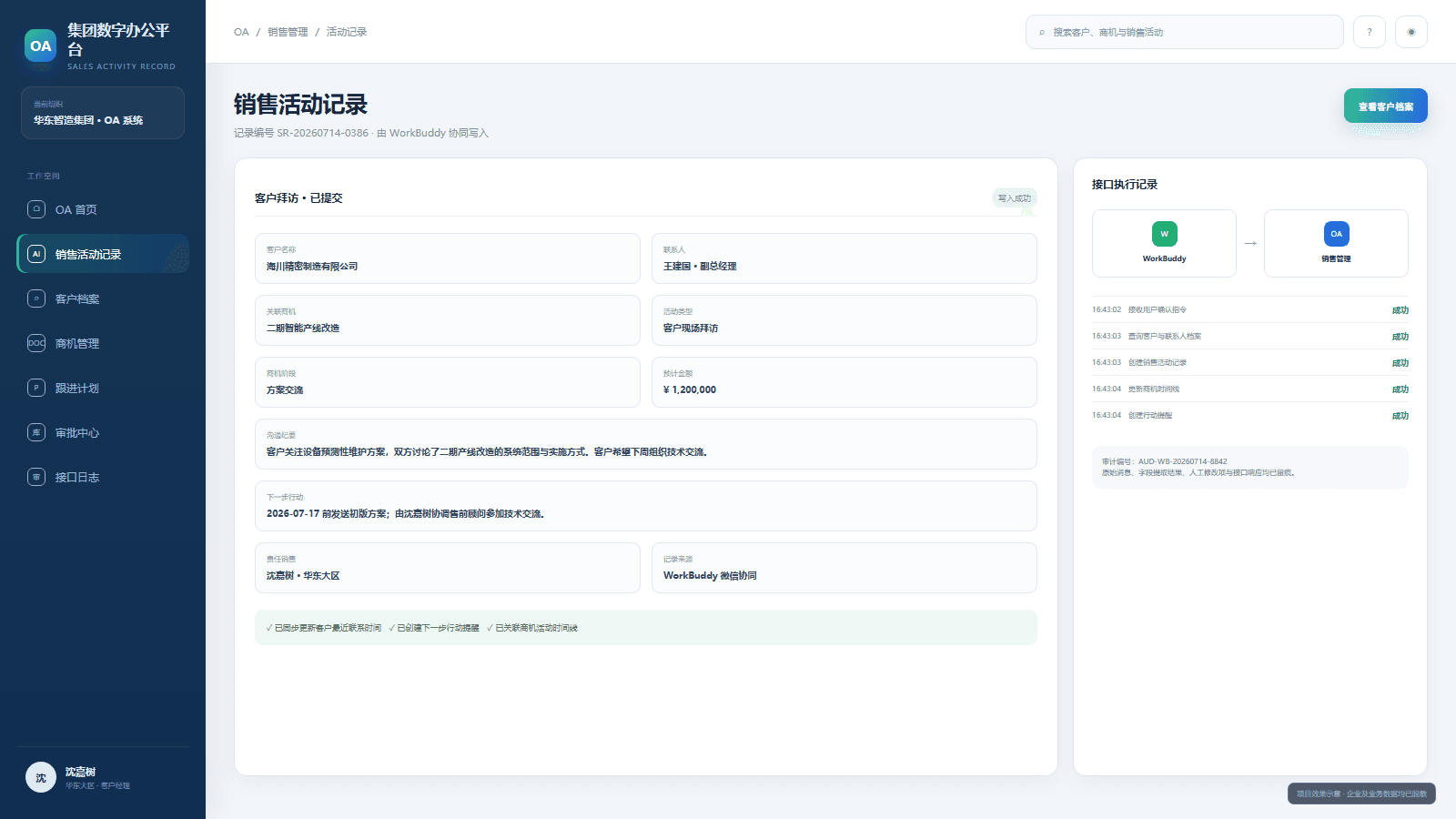Open 客户档案 menu item
1456x819 pixels.
tap(103, 298)
